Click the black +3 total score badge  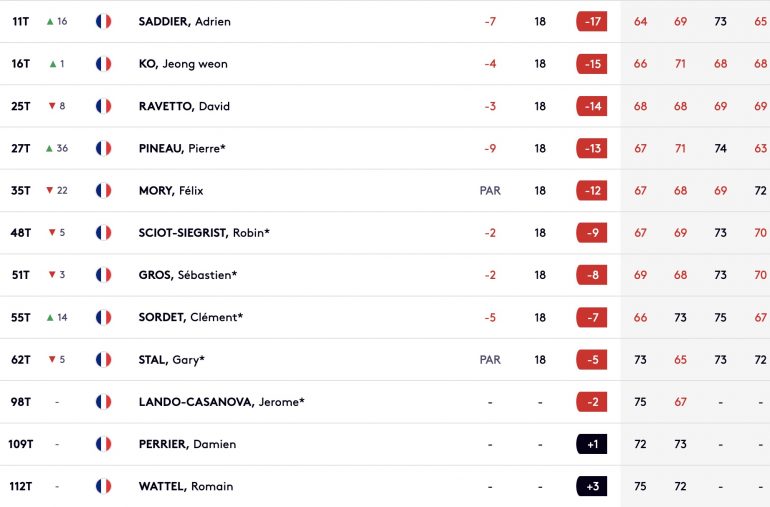[x=592, y=486]
